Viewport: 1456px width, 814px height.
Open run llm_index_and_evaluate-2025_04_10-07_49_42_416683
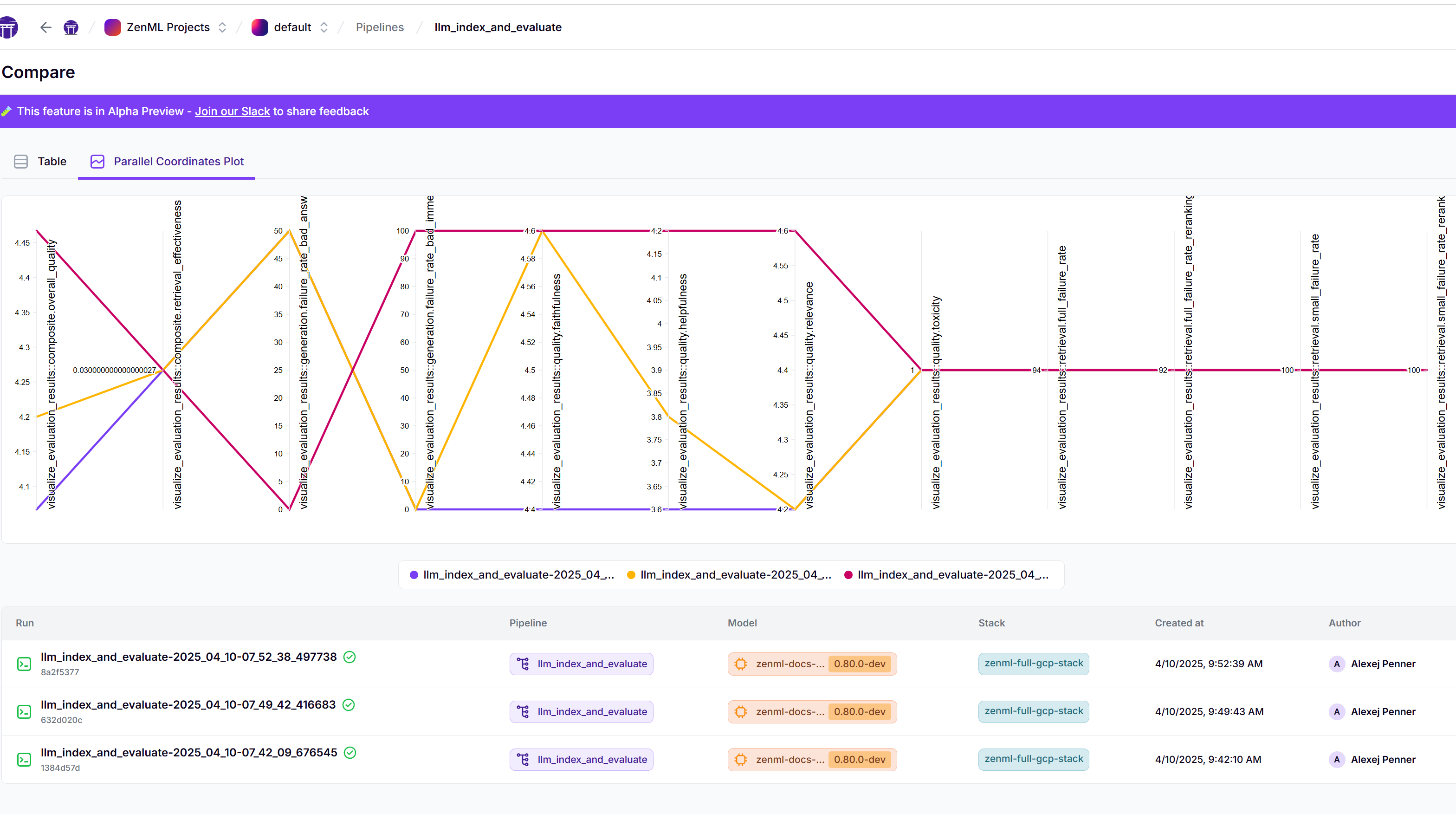[188, 705]
